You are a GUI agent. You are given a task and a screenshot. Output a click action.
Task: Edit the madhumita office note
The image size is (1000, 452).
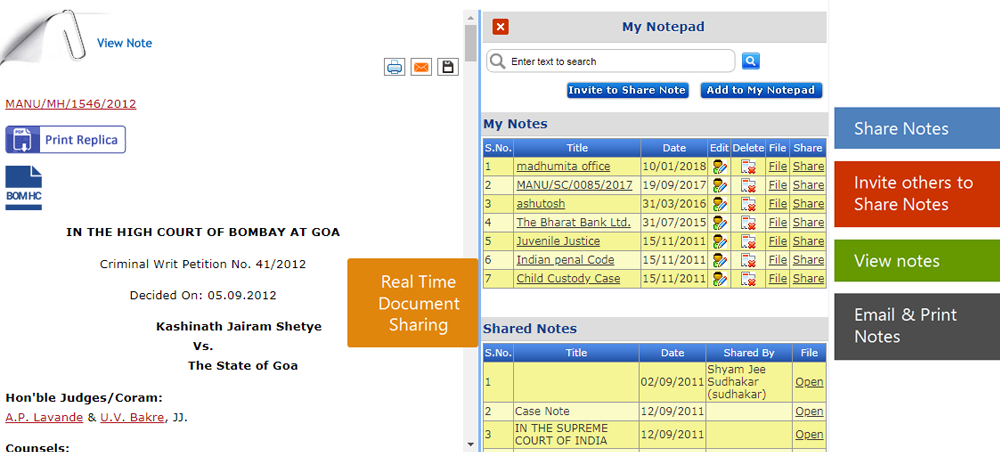(x=719, y=167)
